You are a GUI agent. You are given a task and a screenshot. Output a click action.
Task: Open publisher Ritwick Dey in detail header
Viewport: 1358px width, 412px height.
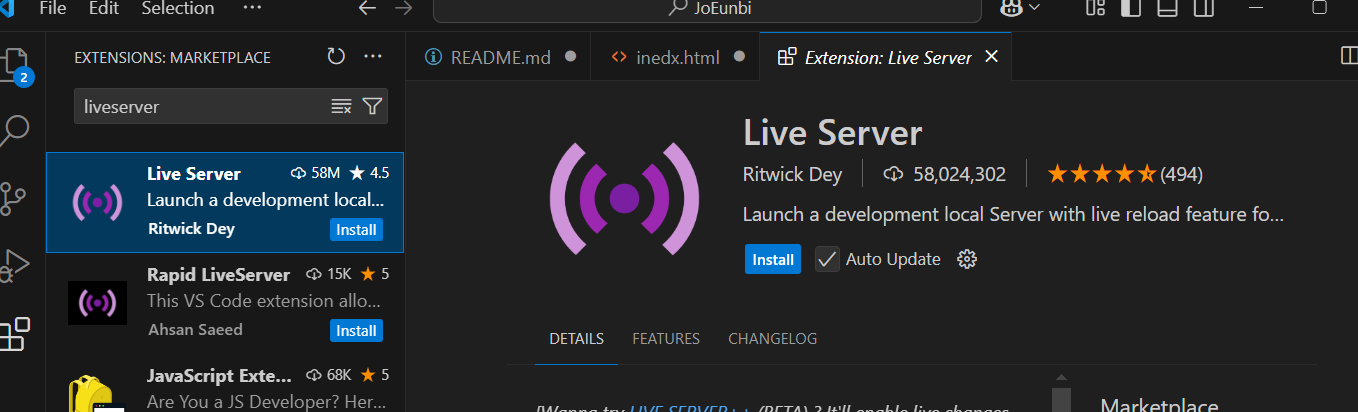coord(792,174)
